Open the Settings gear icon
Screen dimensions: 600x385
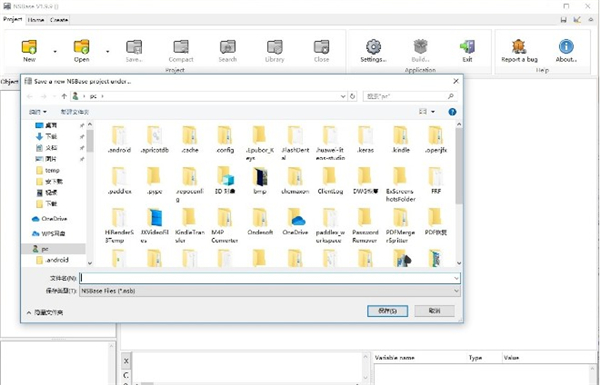coord(373,47)
